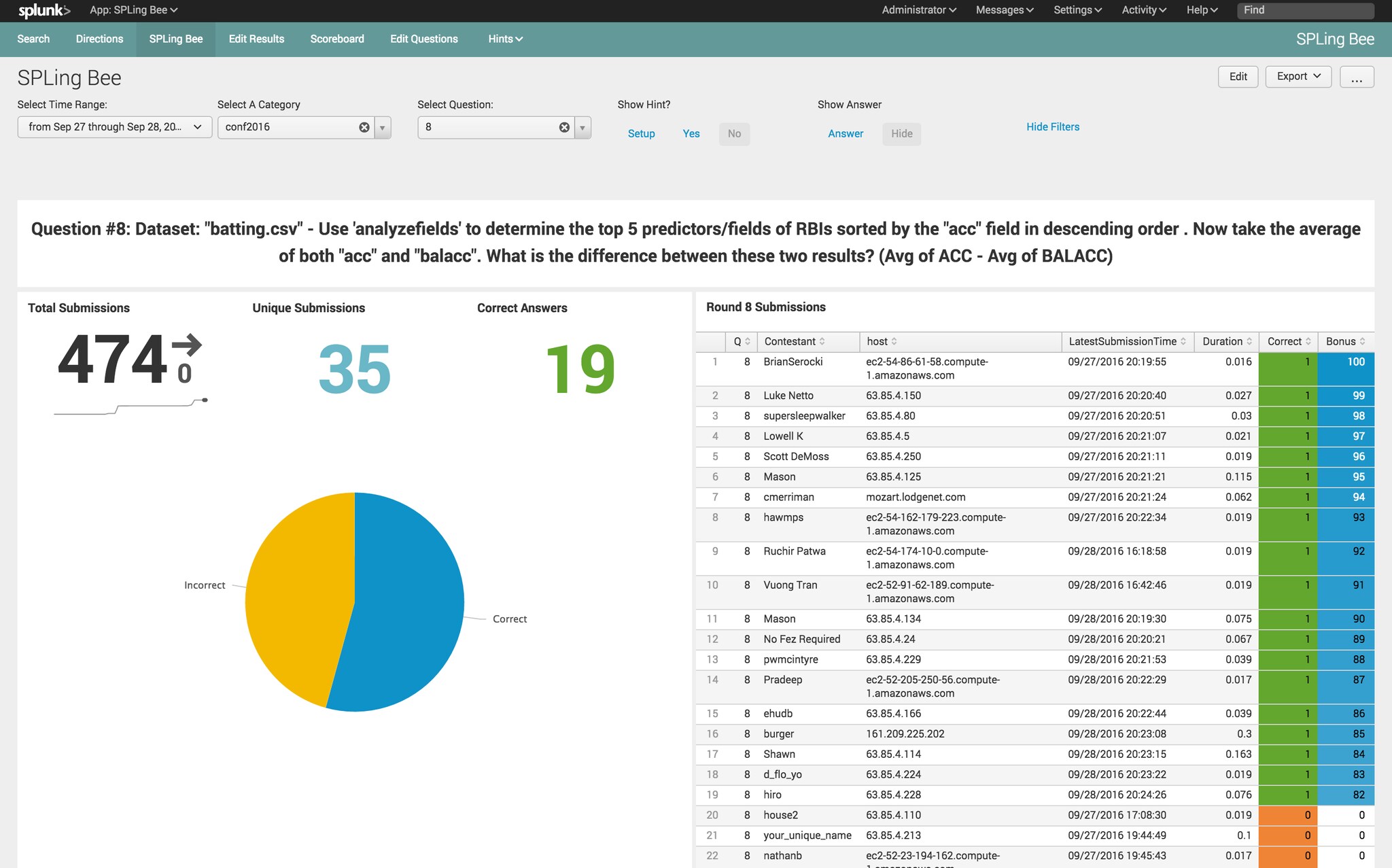Click the Splunk logo
The width and height of the screenshot is (1392, 868).
(x=44, y=10)
